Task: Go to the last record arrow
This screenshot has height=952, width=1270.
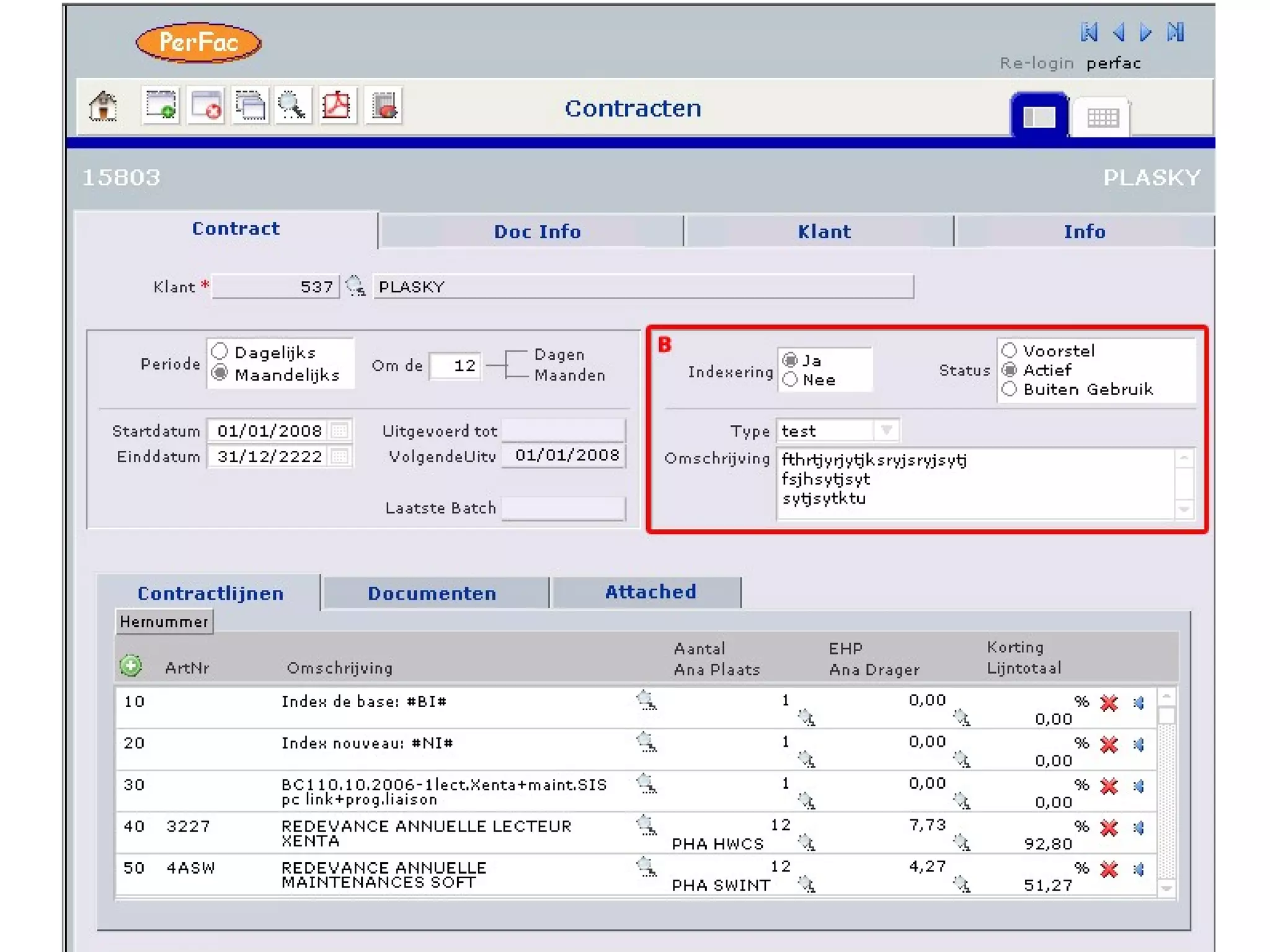Action: click(1175, 32)
